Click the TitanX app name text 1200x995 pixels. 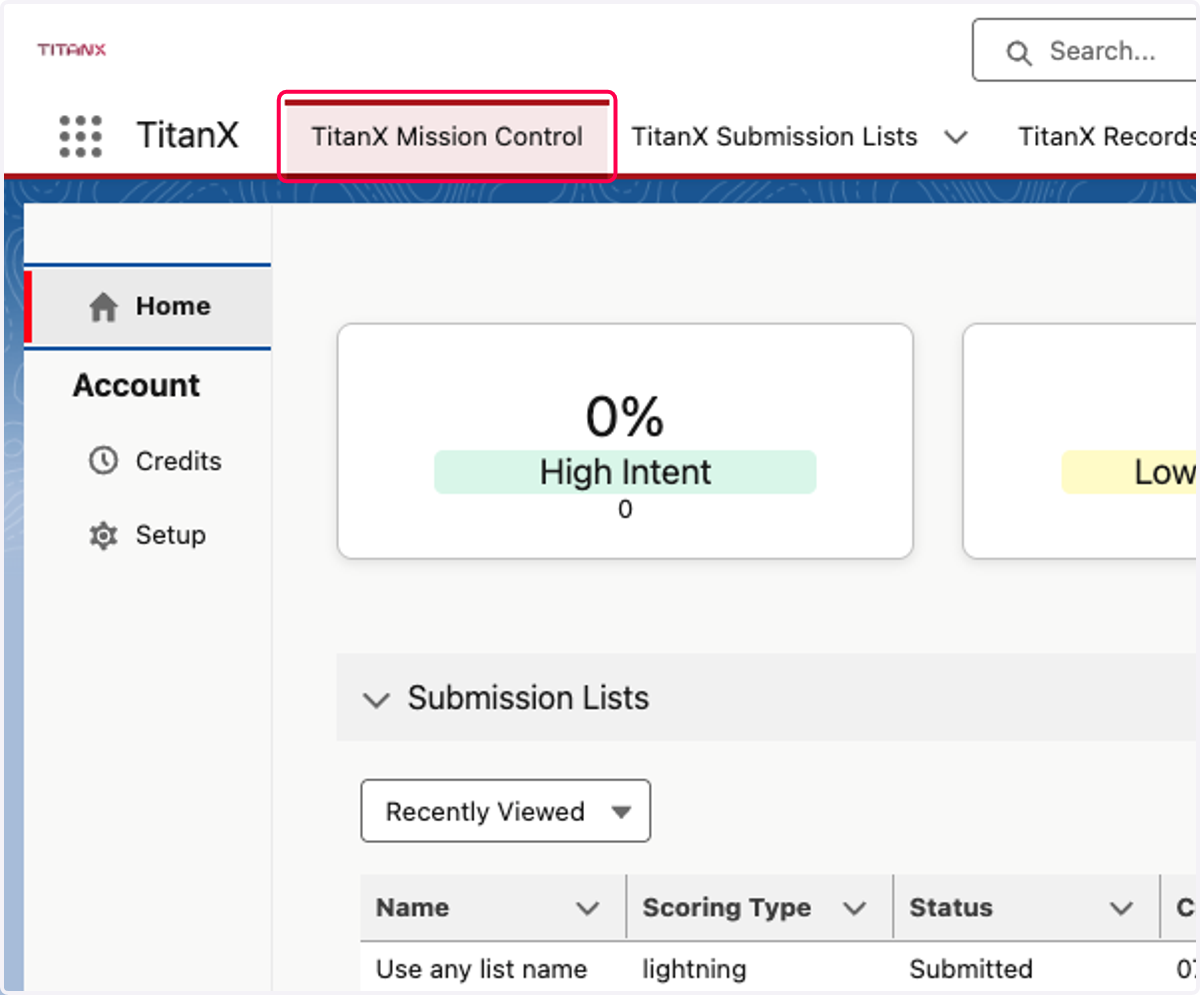pyautogui.click(x=188, y=135)
